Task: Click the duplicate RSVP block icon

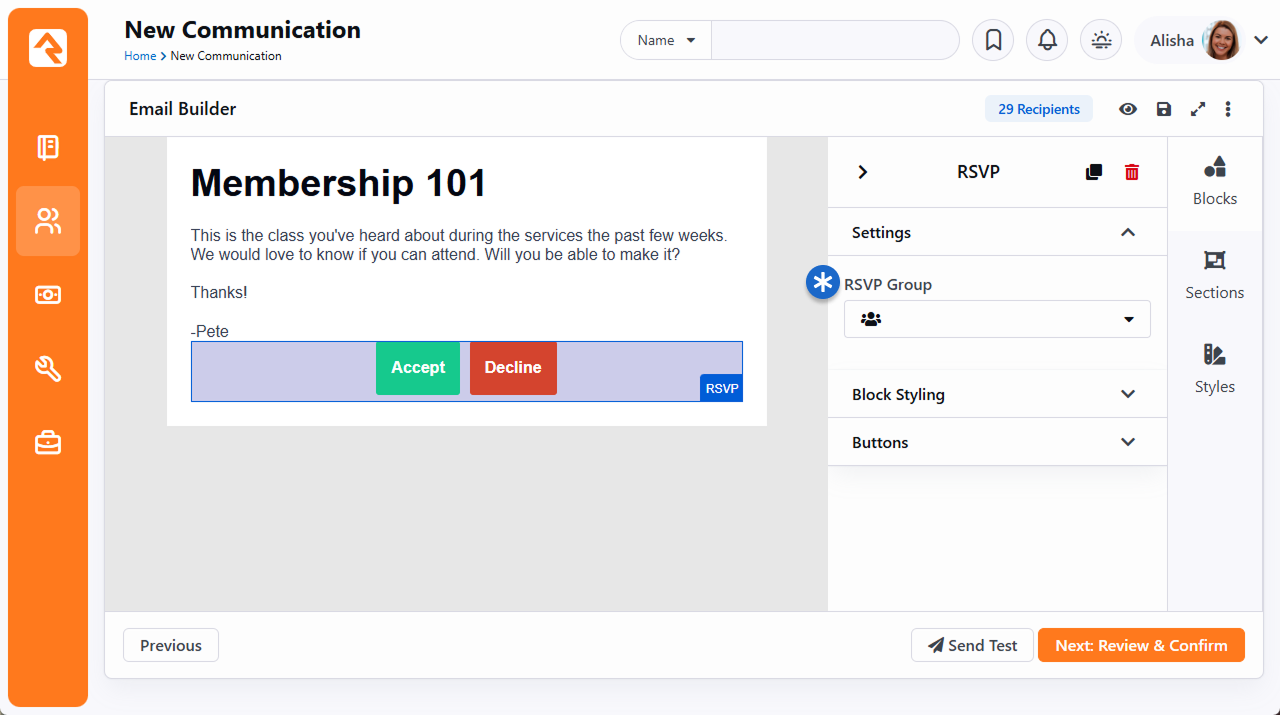Action: [x=1094, y=172]
